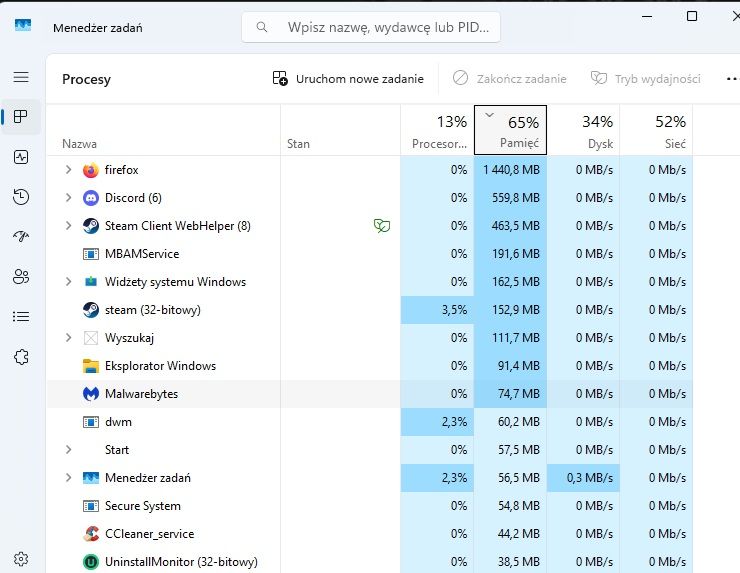This screenshot has height=573, width=740.
Task: Click the 1 440,8 MB memory value
Action: [x=511, y=170]
